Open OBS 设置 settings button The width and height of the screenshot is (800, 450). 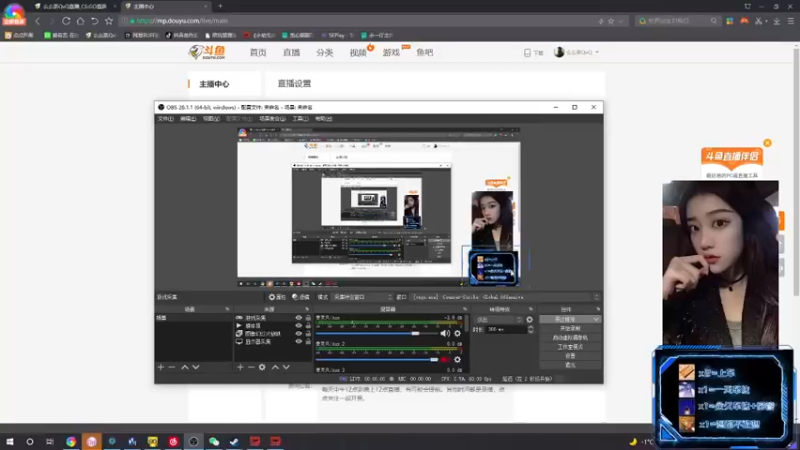point(570,356)
